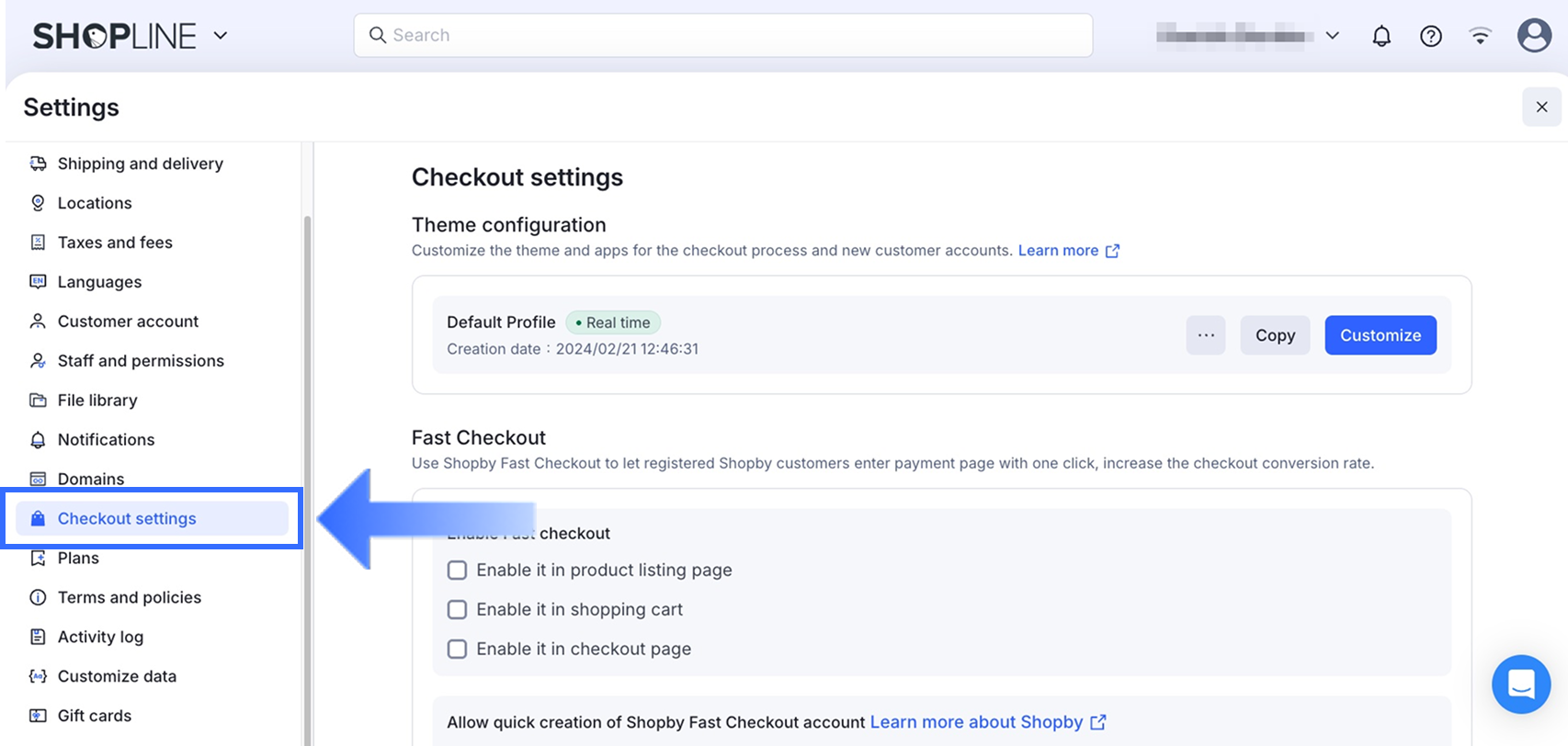Expand the SHOPLINE logo dropdown arrow
1568x746 pixels.
pyautogui.click(x=221, y=36)
